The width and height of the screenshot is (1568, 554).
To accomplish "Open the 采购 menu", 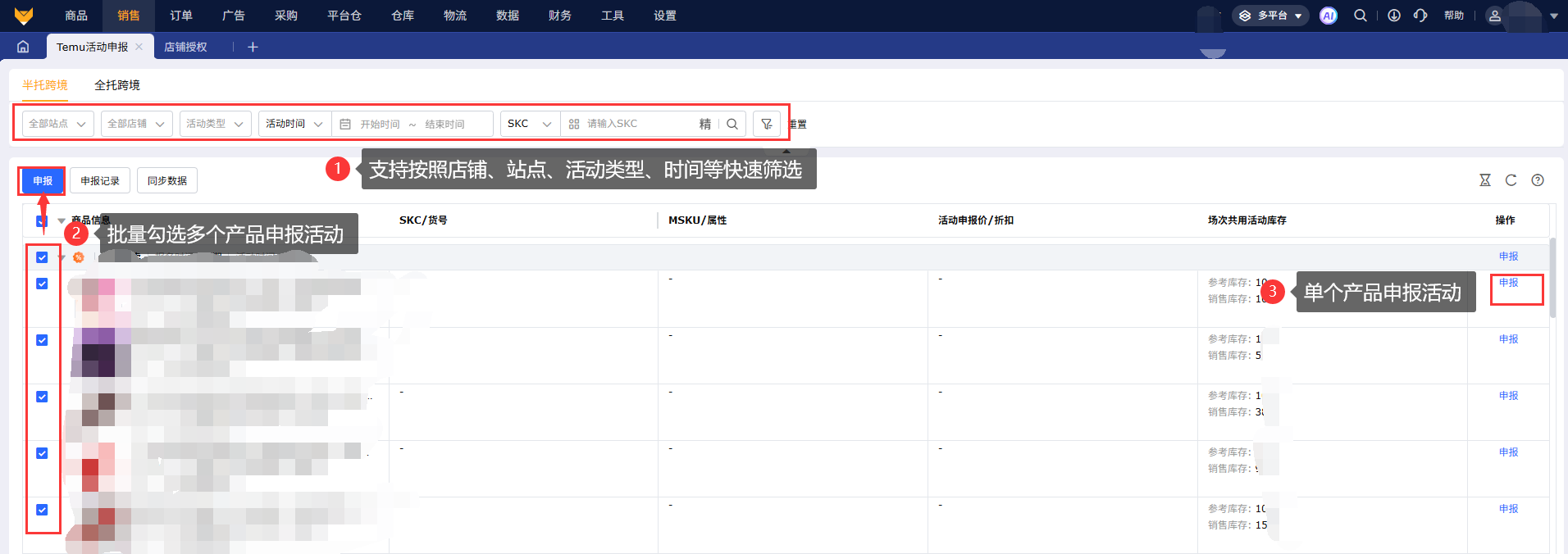I will coord(286,16).
